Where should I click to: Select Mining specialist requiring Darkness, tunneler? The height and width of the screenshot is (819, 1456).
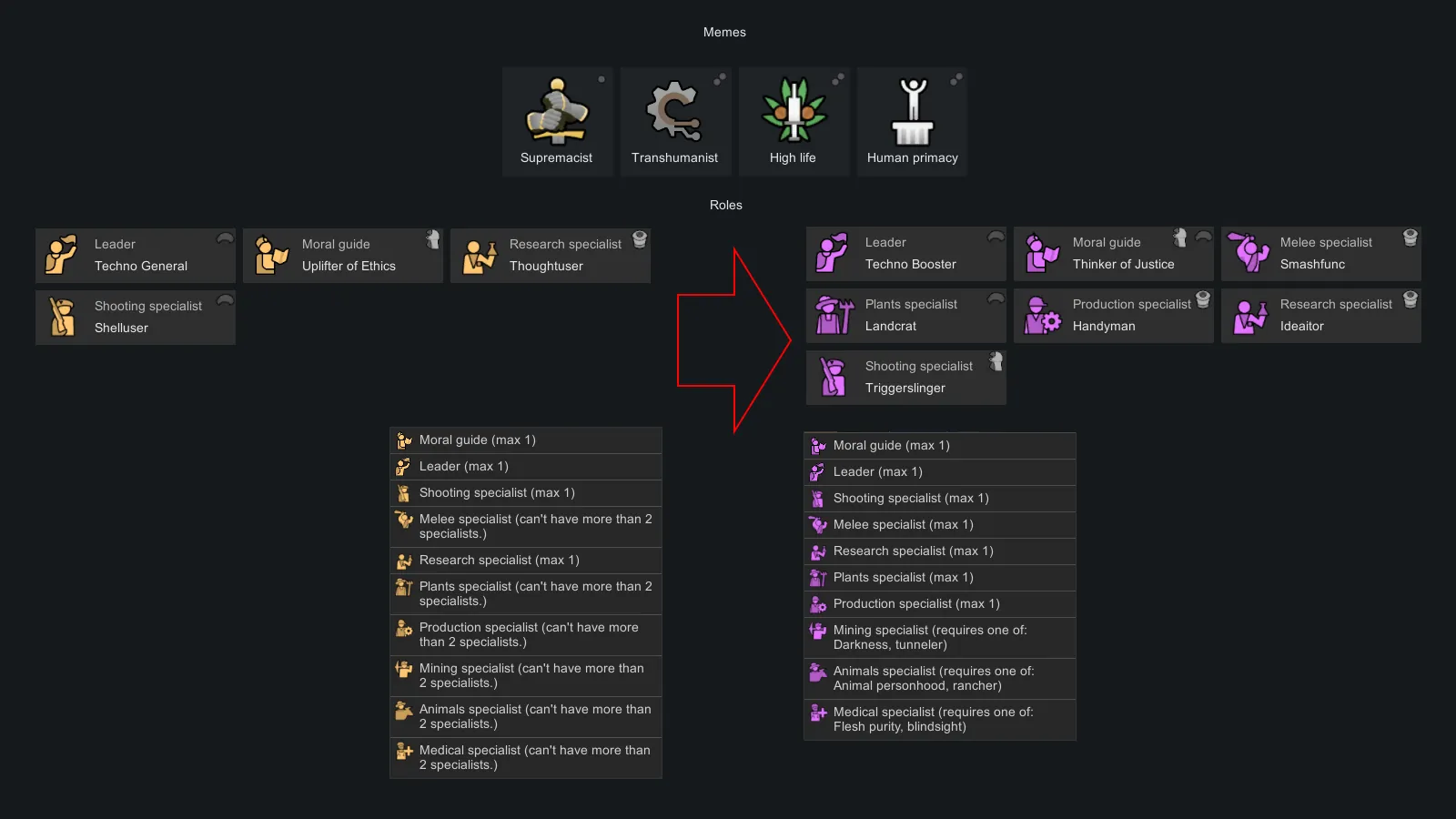[940, 637]
